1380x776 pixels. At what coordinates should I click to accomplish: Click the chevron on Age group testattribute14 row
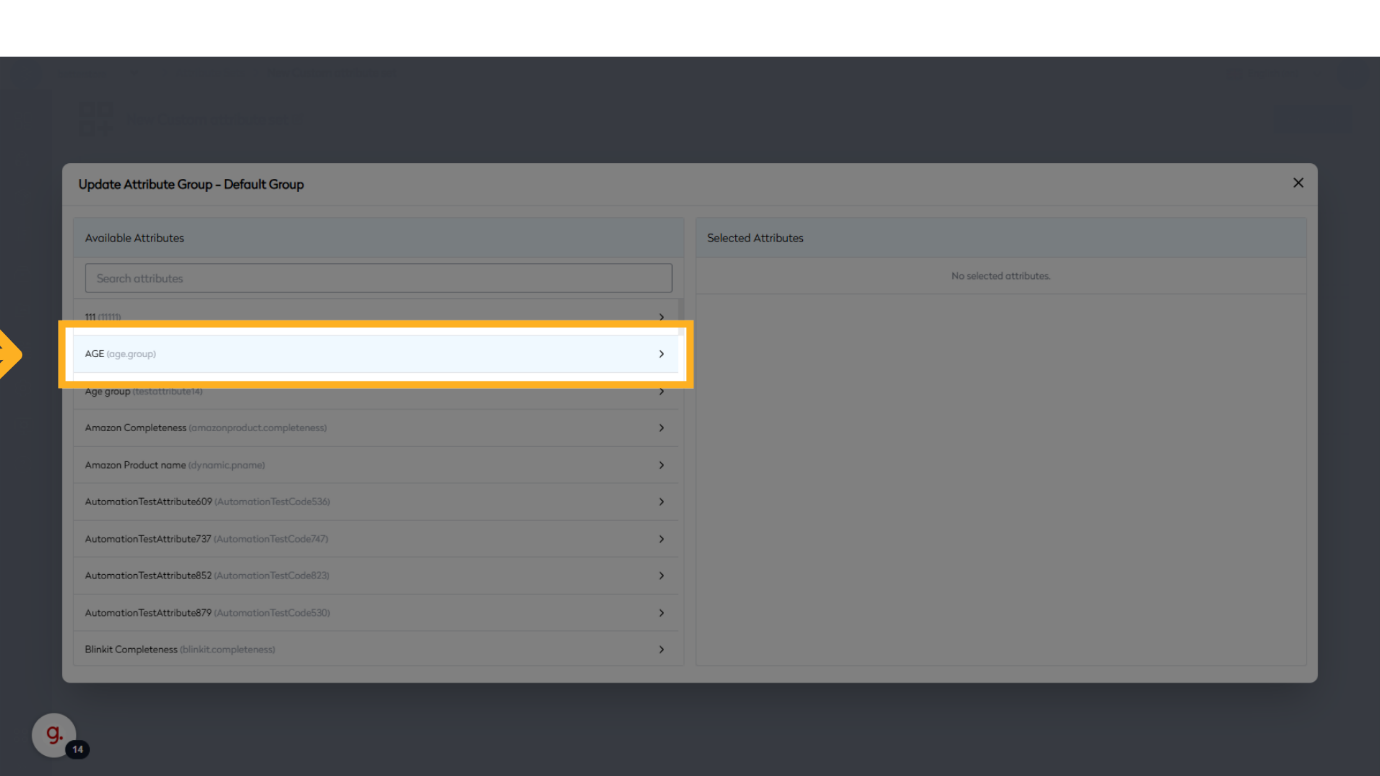(661, 392)
